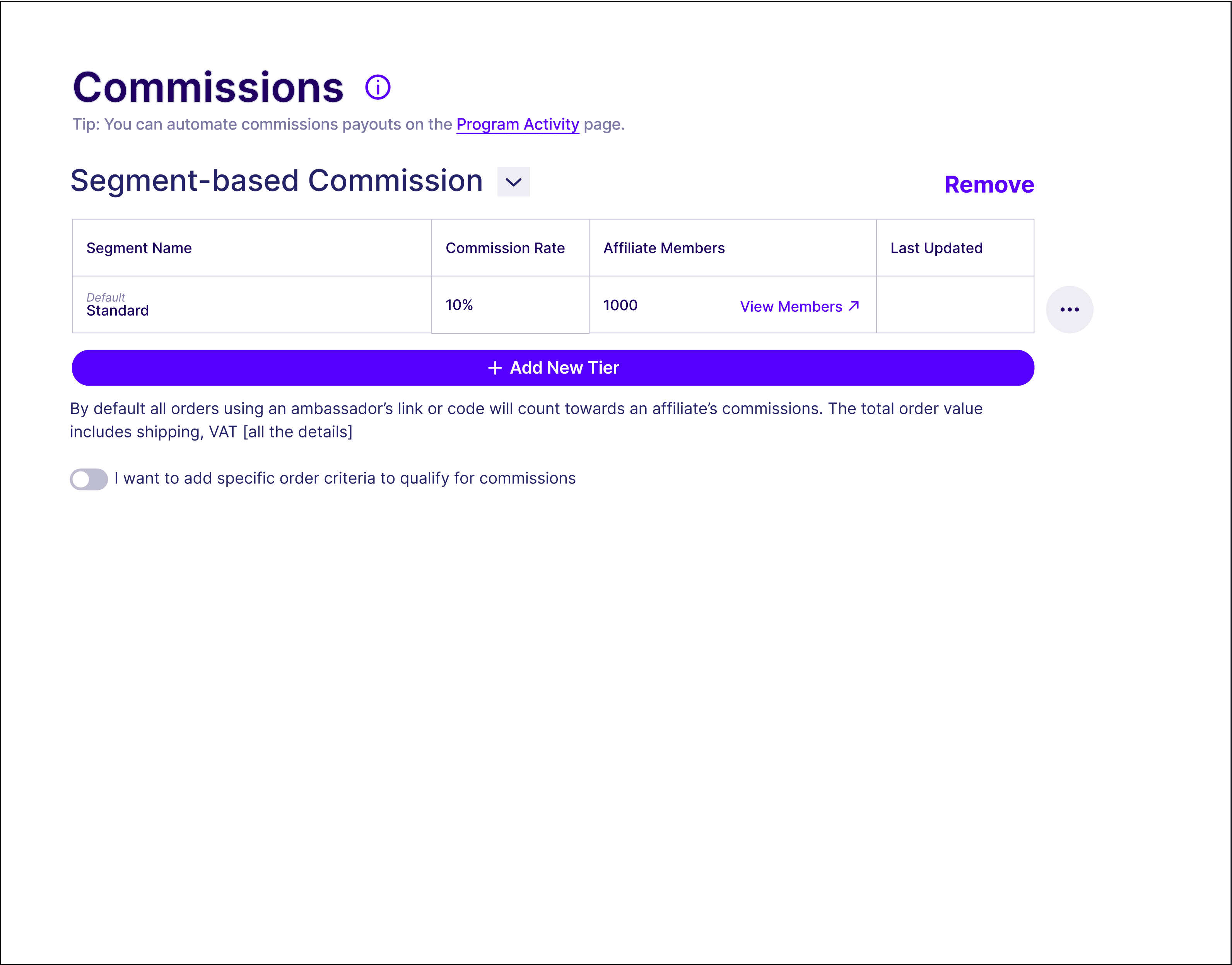Click the View Members link
1232x965 pixels.
pyautogui.click(x=791, y=307)
